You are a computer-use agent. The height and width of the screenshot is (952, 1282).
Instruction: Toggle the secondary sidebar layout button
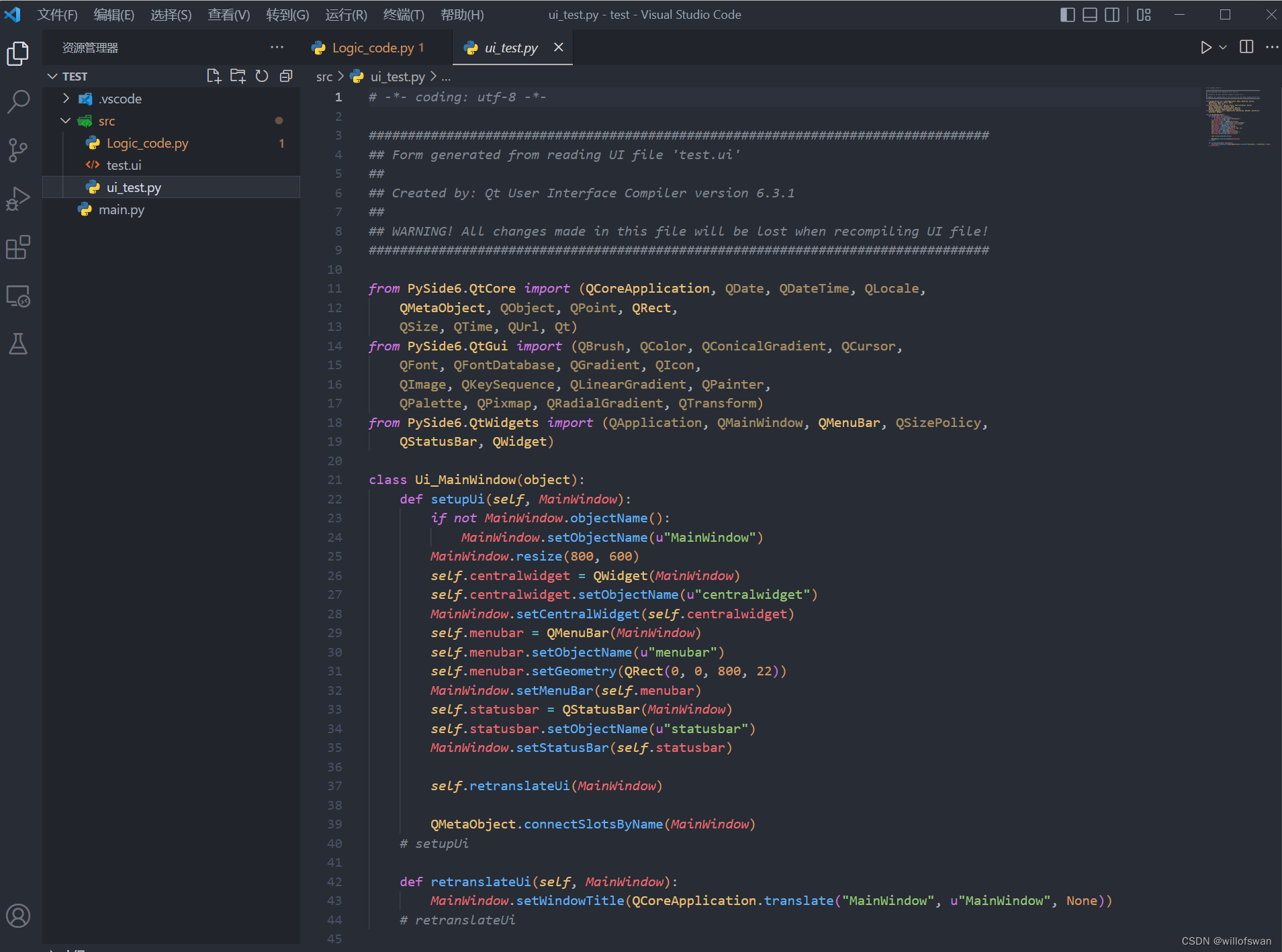pos(1113,15)
